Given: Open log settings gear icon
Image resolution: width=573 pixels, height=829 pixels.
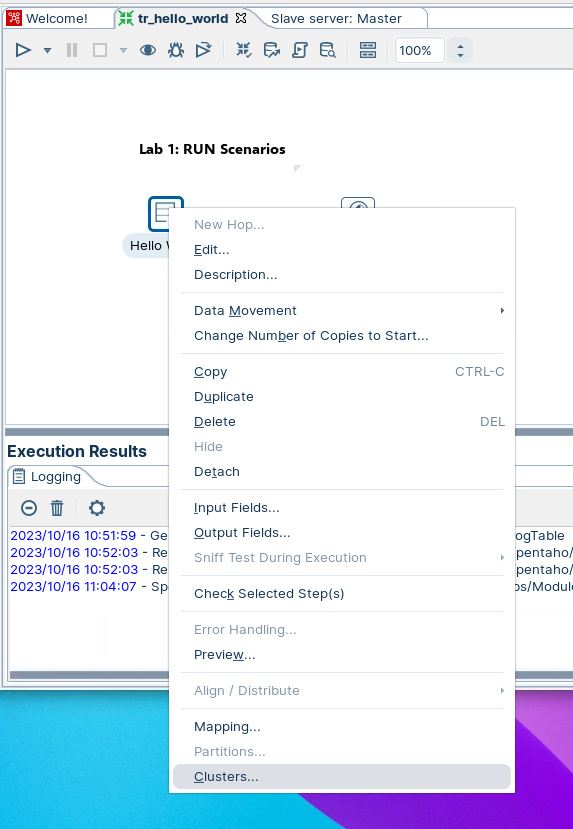Looking at the screenshot, I should click(x=96, y=508).
